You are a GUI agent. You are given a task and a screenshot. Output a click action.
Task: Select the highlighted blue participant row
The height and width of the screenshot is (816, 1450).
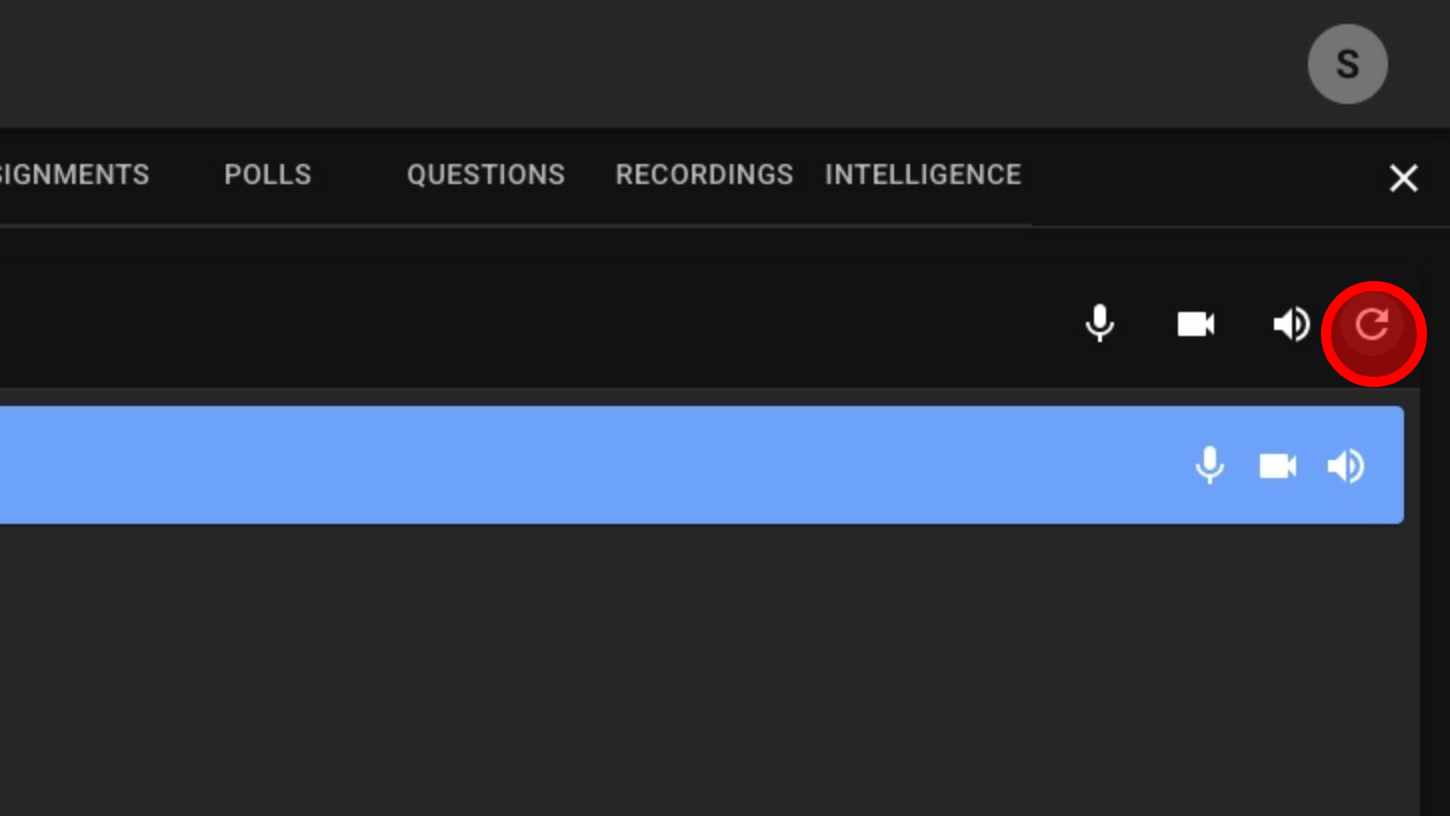click(600, 465)
